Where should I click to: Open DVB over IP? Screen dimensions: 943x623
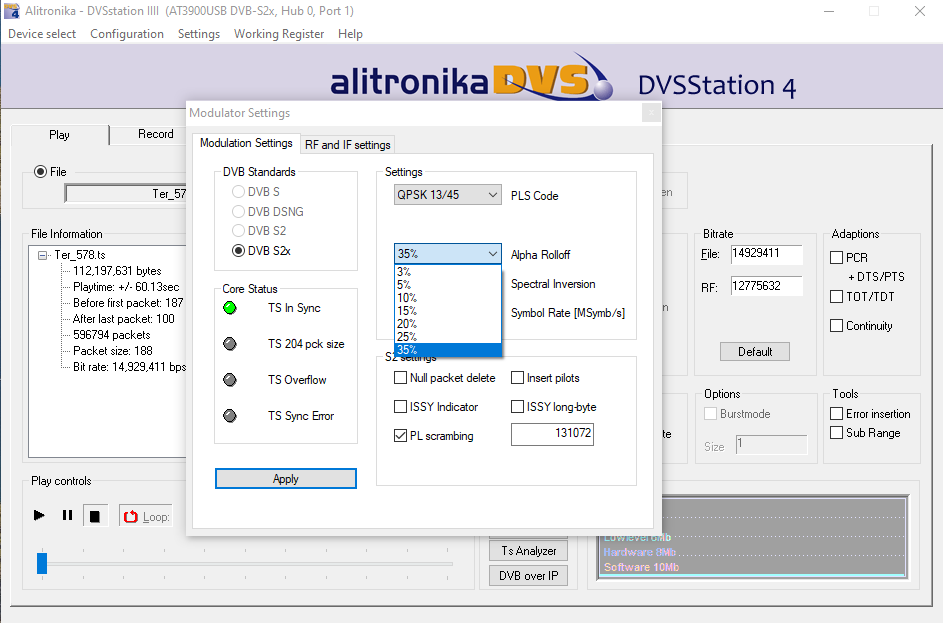(529, 575)
